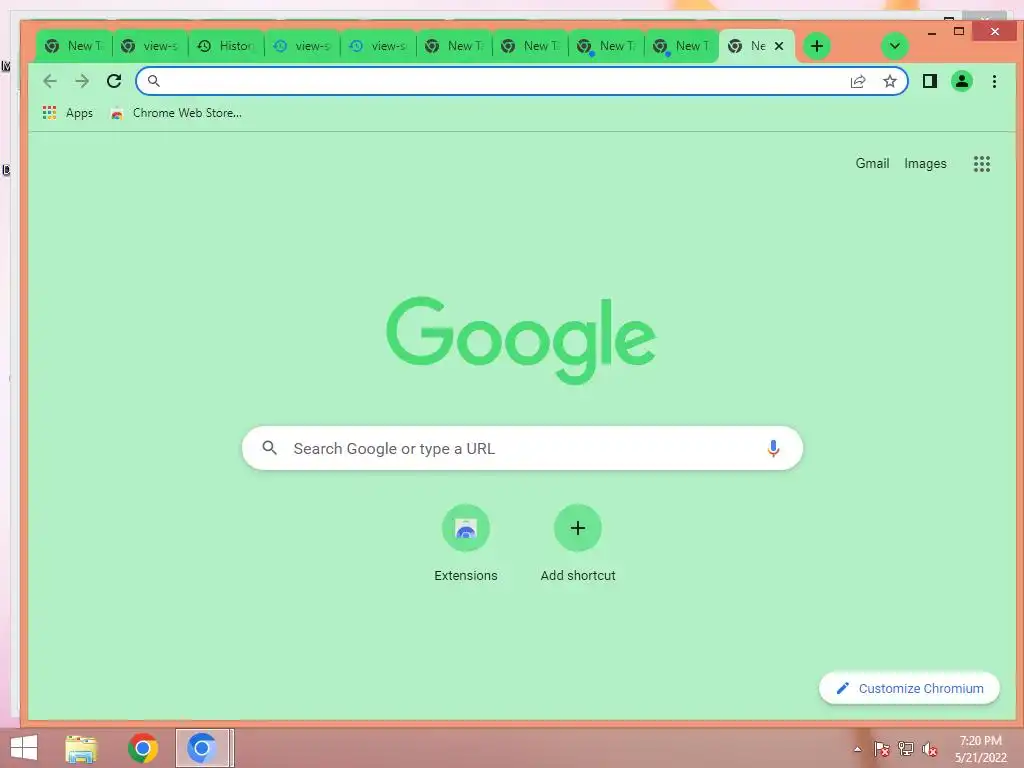Click the forward navigation arrow
Screen dimensions: 1024x768
click(82, 81)
